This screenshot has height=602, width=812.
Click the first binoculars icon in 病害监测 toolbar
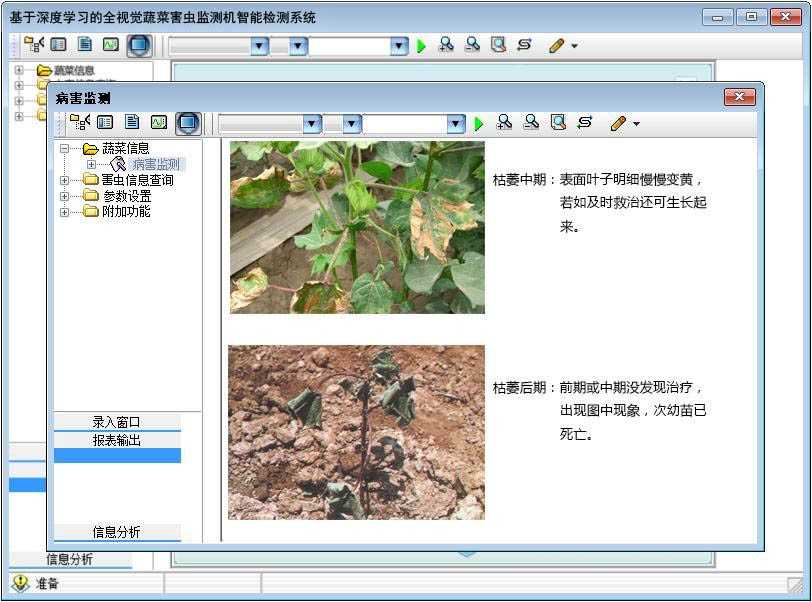tap(505, 122)
